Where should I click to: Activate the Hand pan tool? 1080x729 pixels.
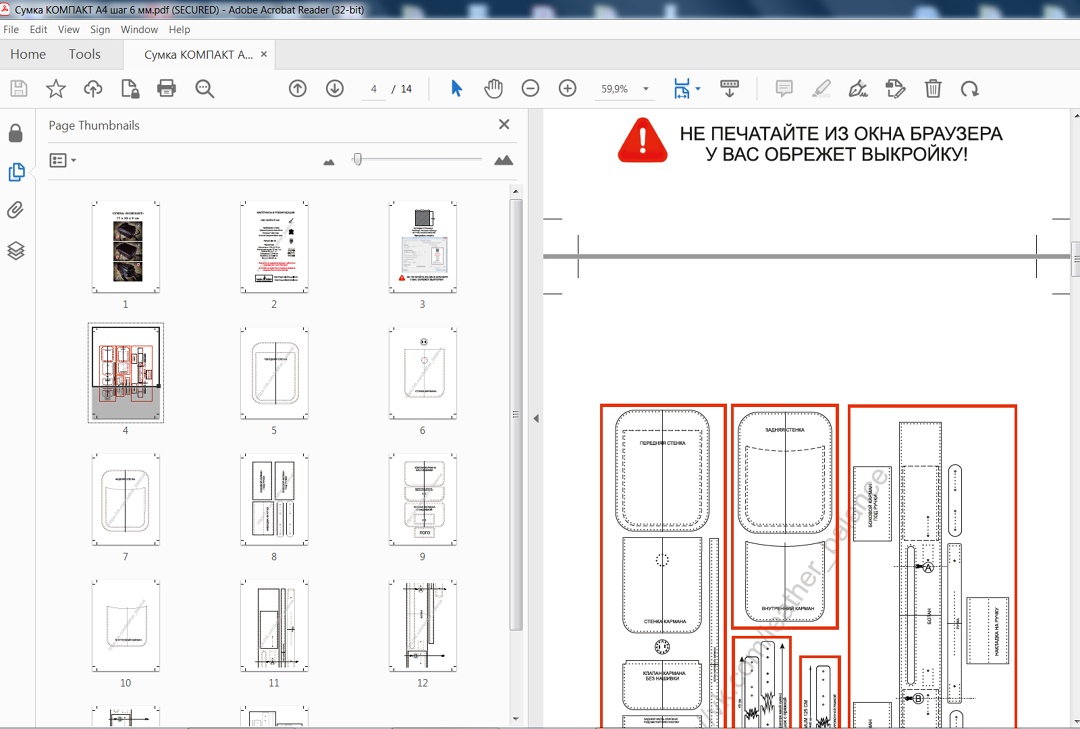coord(493,89)
